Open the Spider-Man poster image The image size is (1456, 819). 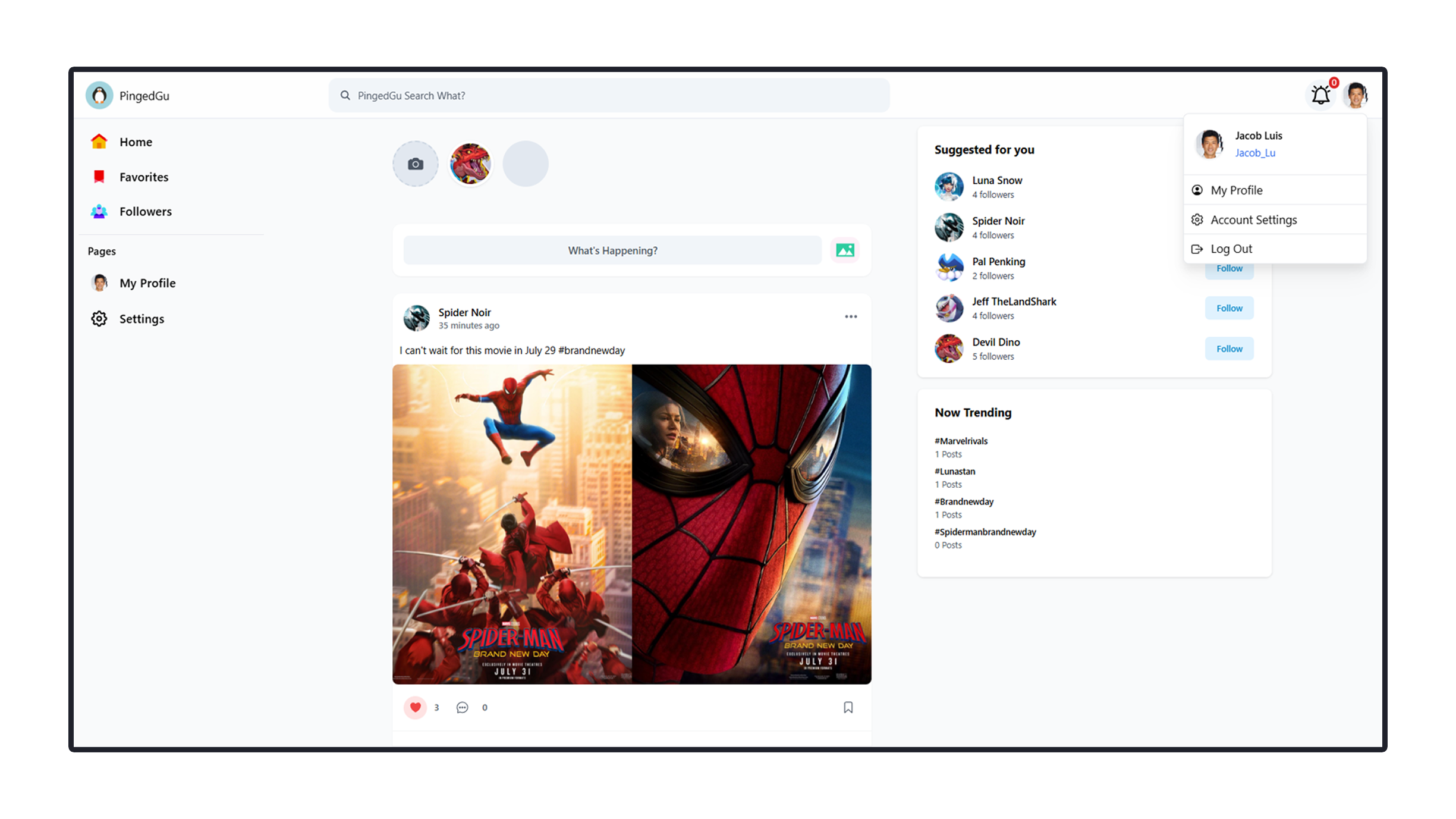coord(631,524)
